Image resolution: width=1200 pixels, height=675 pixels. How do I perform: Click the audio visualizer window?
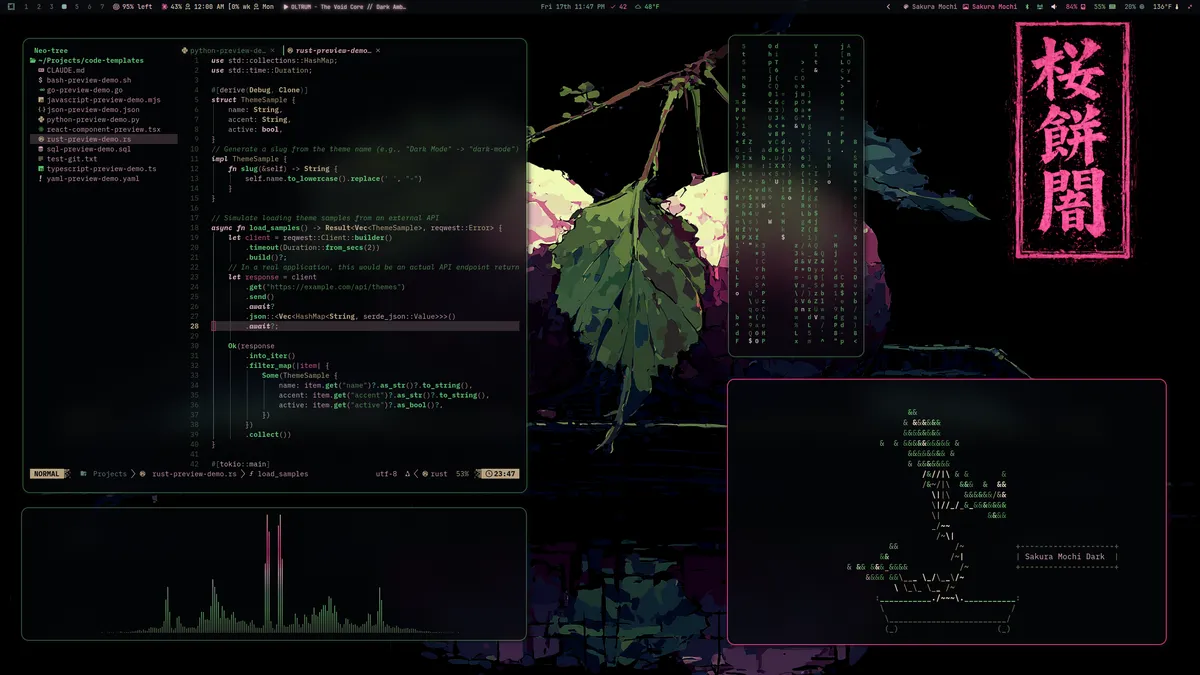[x=274, y=574]
